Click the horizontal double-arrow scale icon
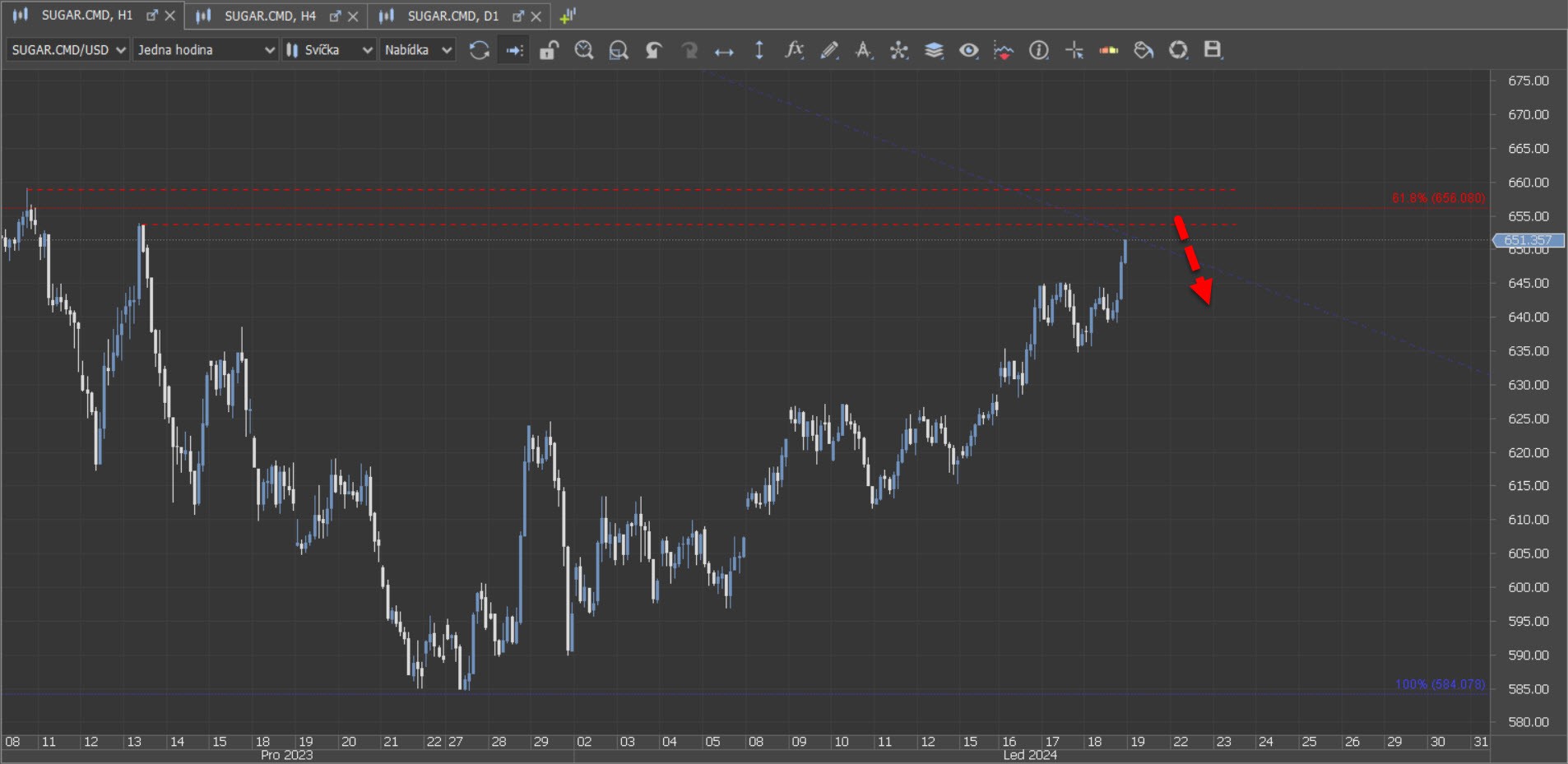The image size is (1568, 764). click(x=724, y=51)
